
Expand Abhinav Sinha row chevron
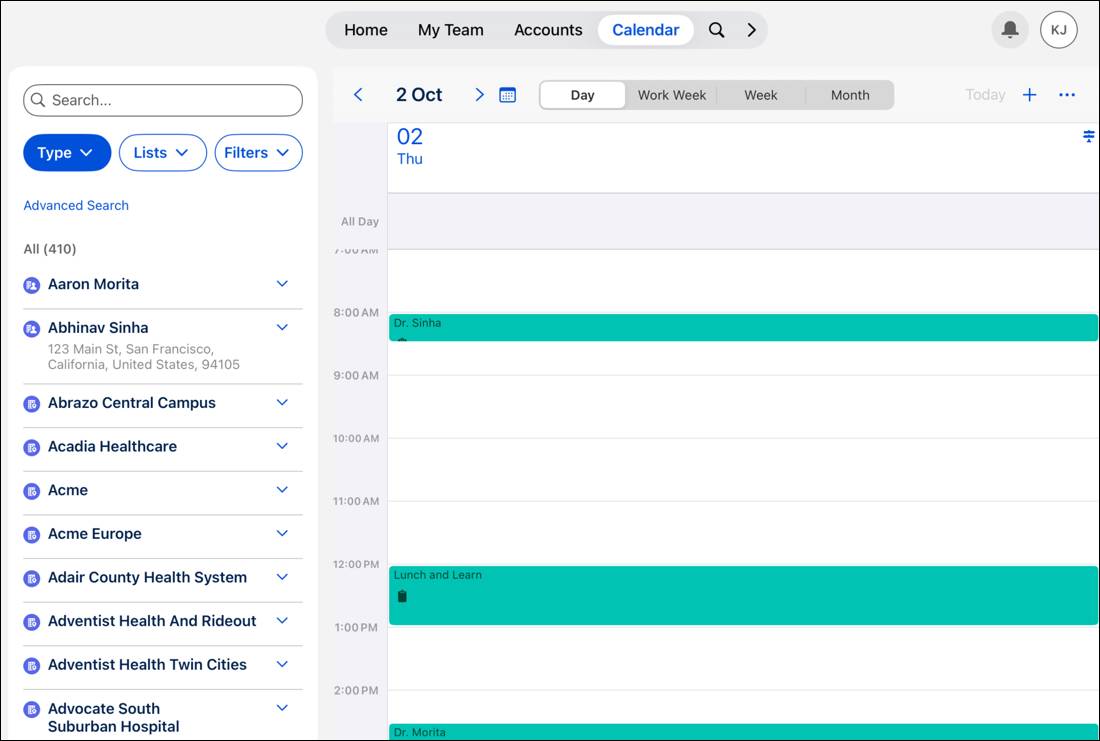(282, 328)
